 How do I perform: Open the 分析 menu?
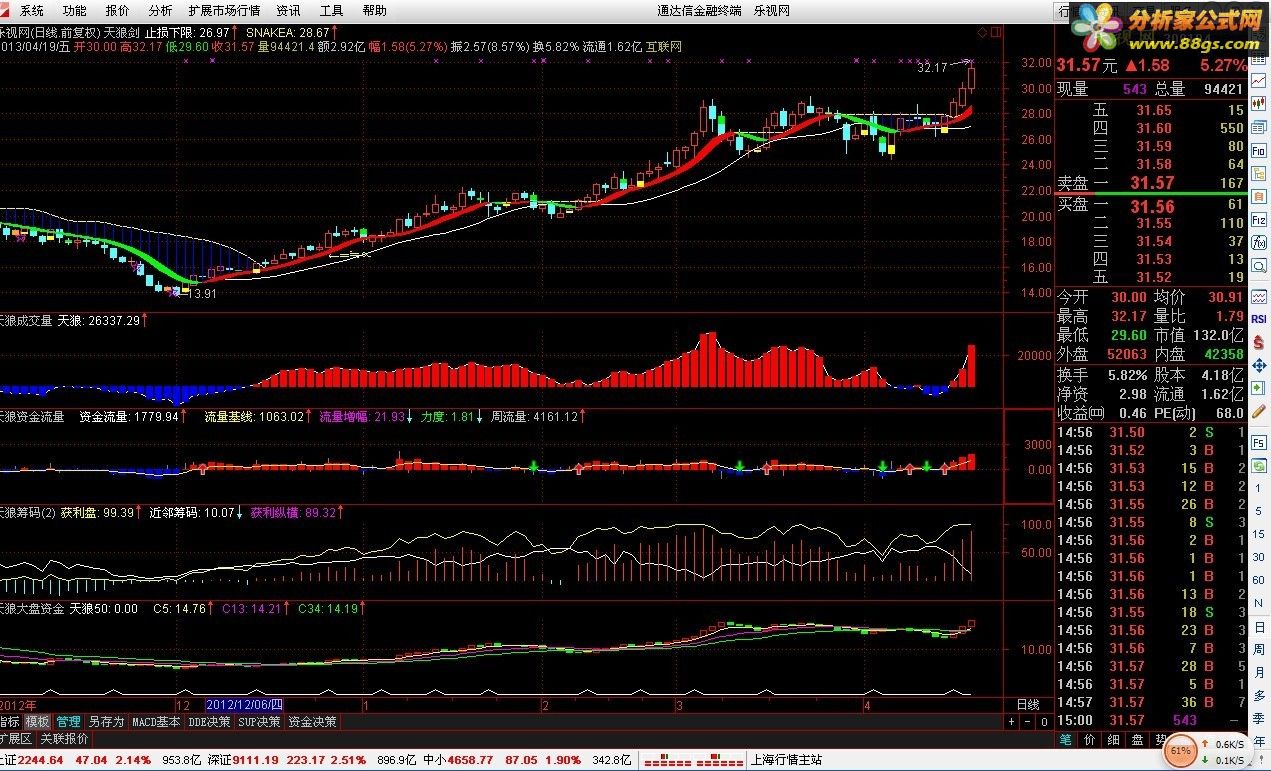[x=160, y=11]
